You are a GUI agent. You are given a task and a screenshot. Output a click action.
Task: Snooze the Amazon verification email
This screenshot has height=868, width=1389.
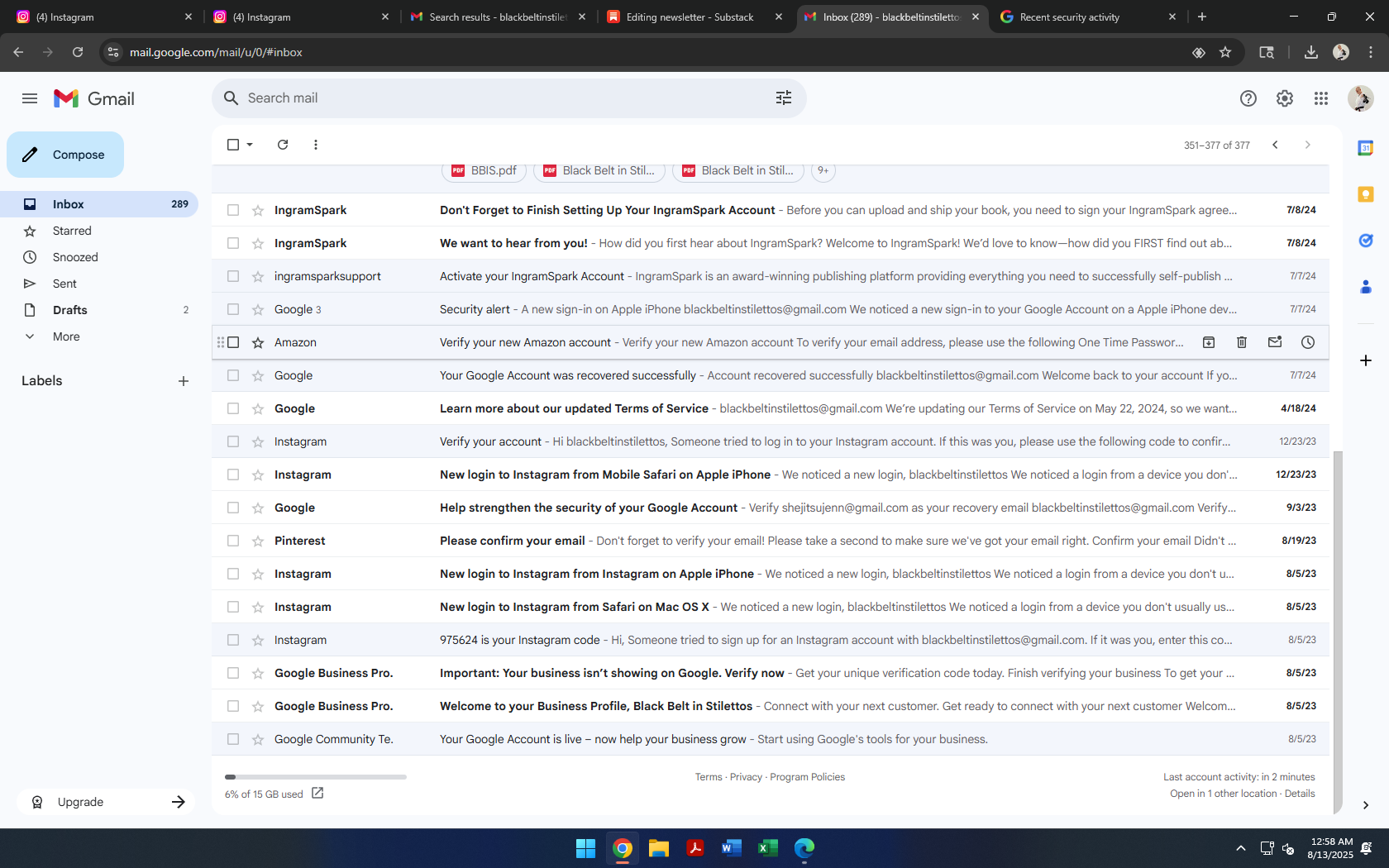(x=1308, y=342)
